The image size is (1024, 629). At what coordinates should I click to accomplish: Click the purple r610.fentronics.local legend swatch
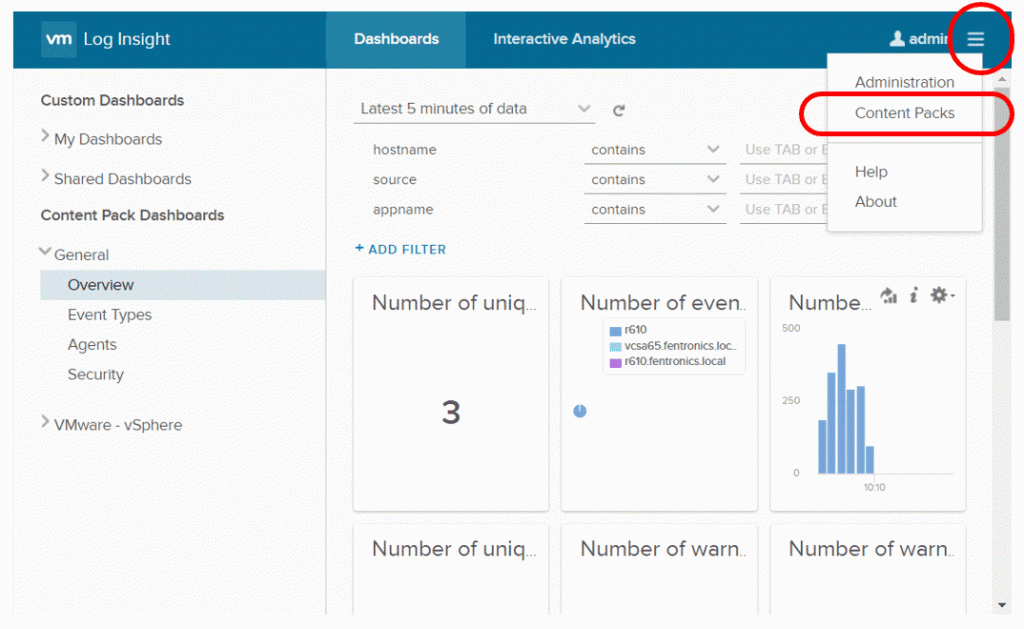pyautogui.click(x=615, y=363)
